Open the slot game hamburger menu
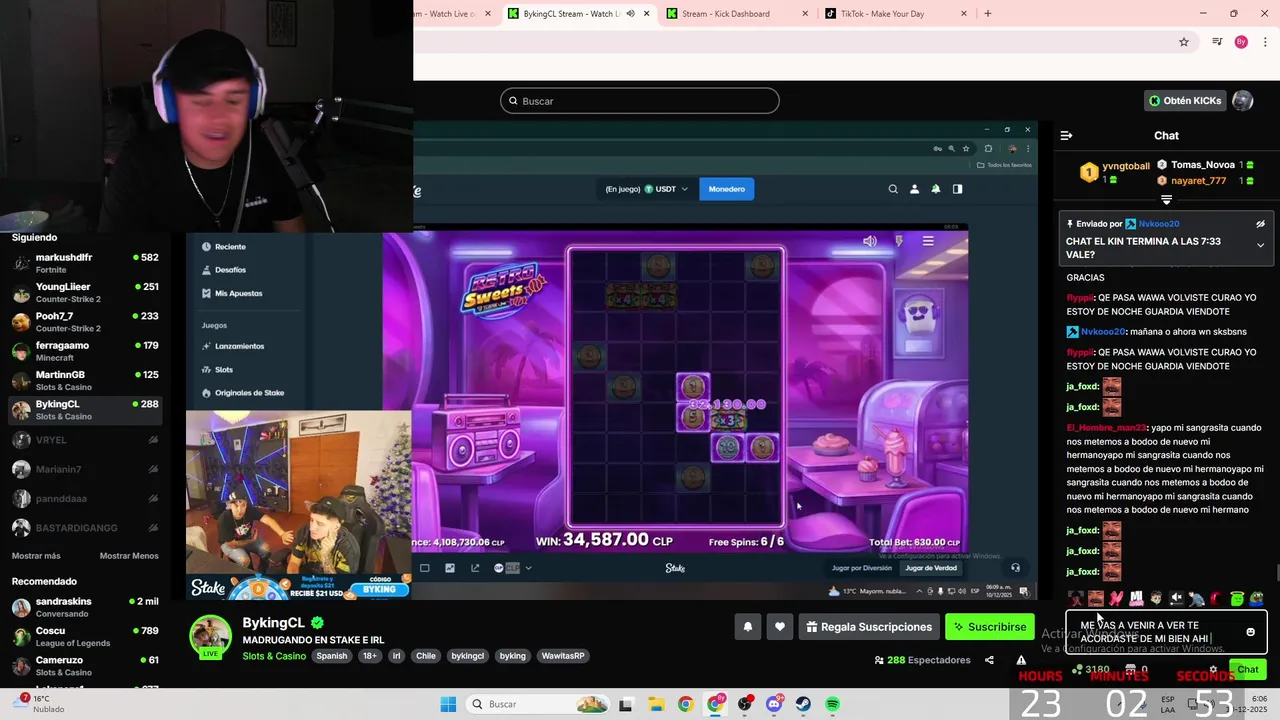This screenshot has width=1280, height=720. click(x=928, y=241)
